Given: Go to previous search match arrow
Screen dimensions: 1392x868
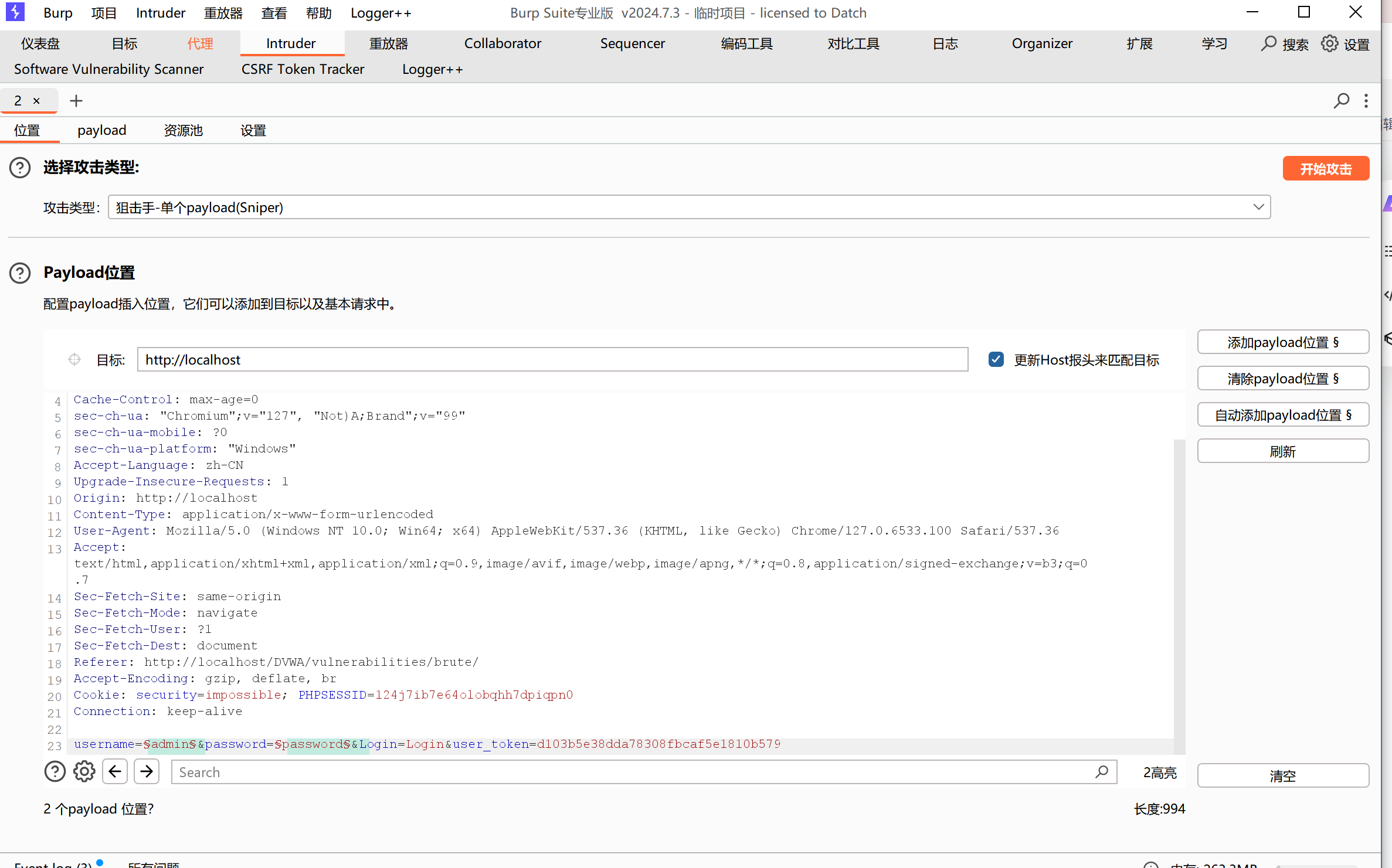Looking at the screenshot, I should point(115,772).
